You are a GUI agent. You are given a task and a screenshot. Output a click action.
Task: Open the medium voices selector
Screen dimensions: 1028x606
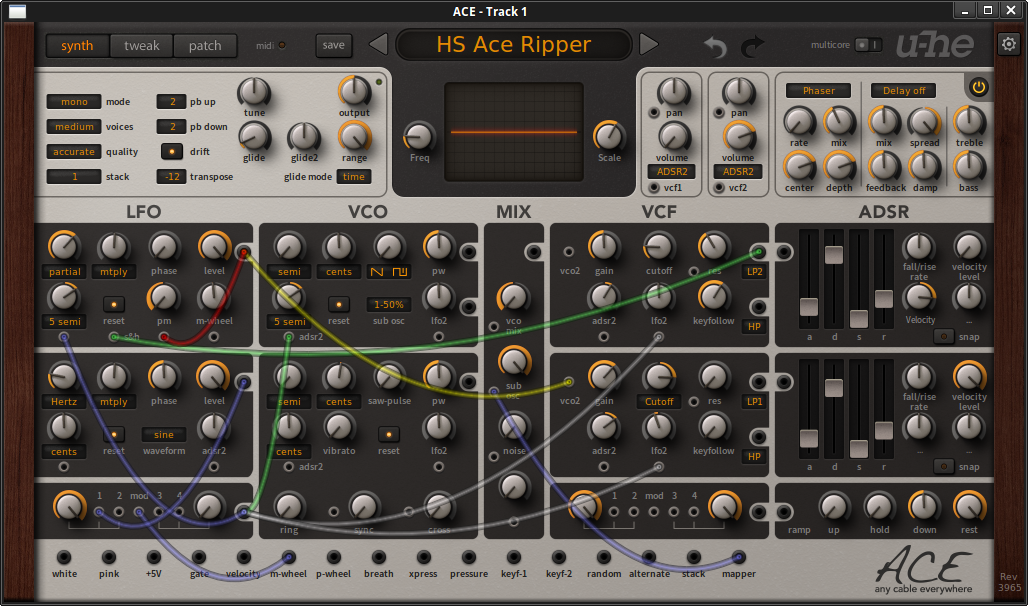point(73,127)
